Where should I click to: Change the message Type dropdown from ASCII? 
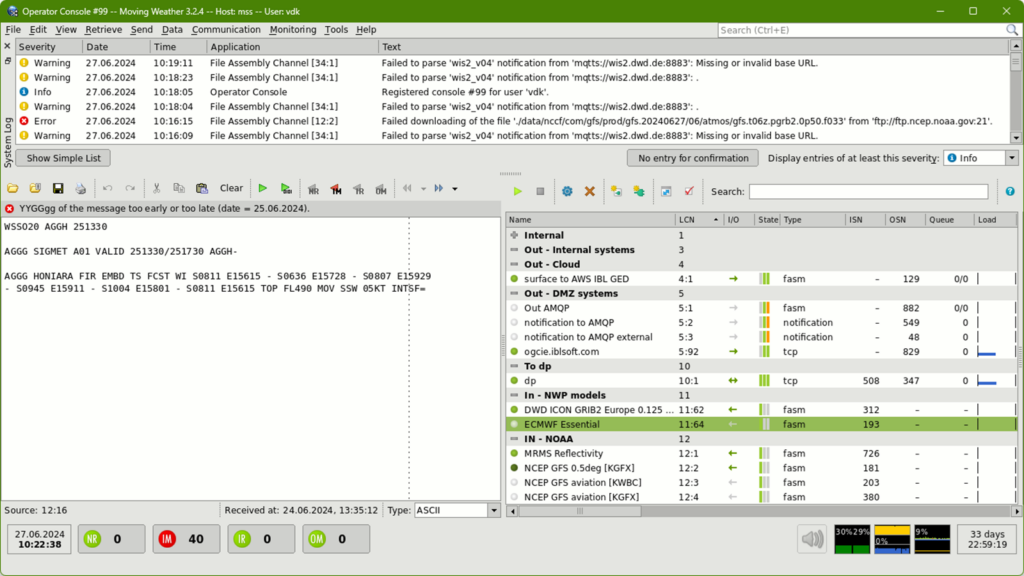tap(456, 509)
